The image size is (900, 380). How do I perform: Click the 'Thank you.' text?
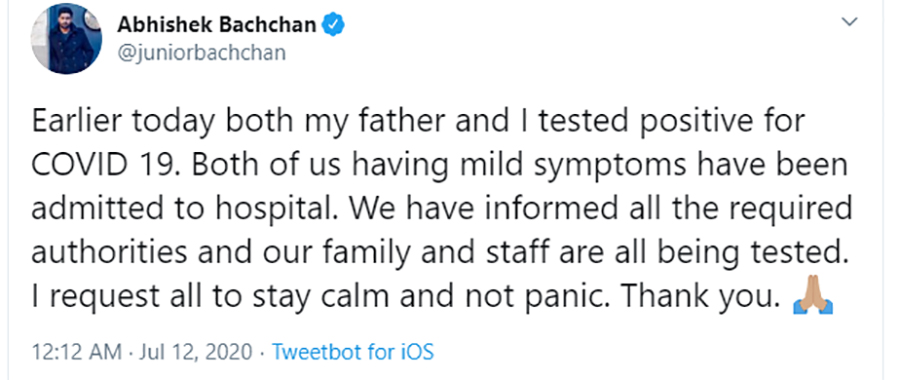tap(700, 297)
